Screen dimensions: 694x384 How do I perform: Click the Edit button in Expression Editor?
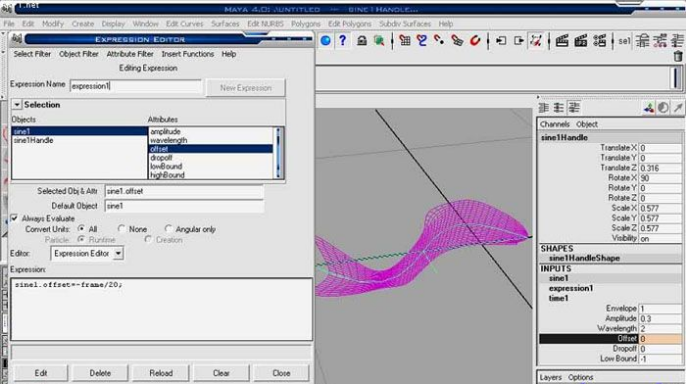coord(41,373)
